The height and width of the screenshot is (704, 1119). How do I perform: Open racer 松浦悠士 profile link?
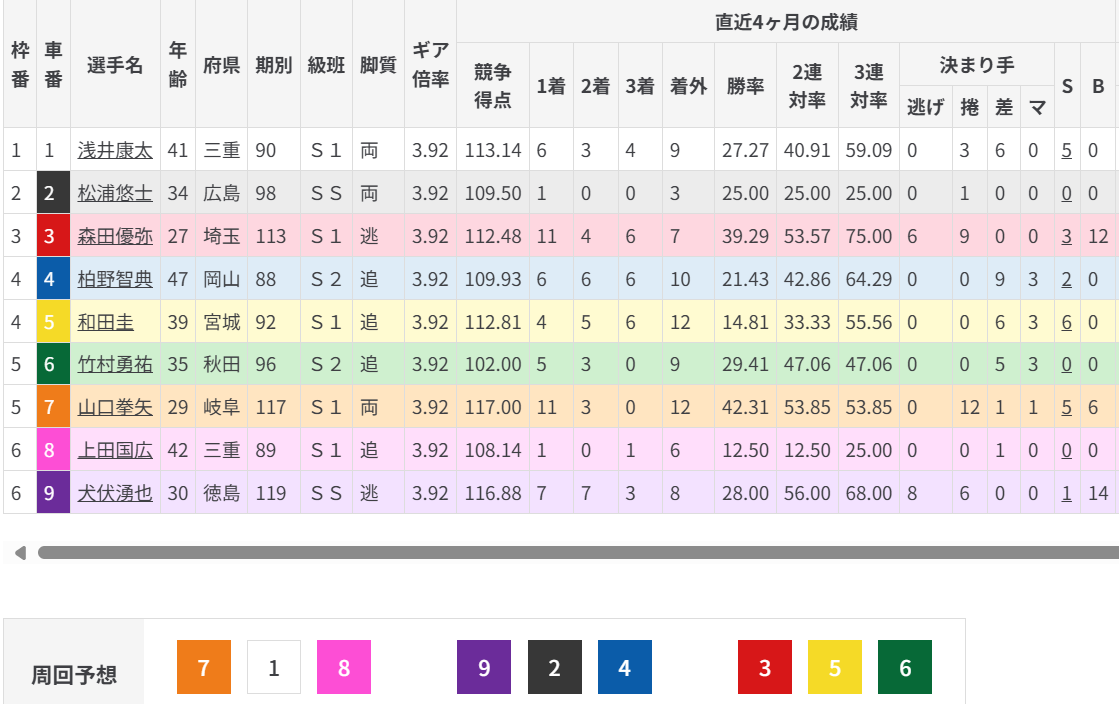tap(115, 193)
